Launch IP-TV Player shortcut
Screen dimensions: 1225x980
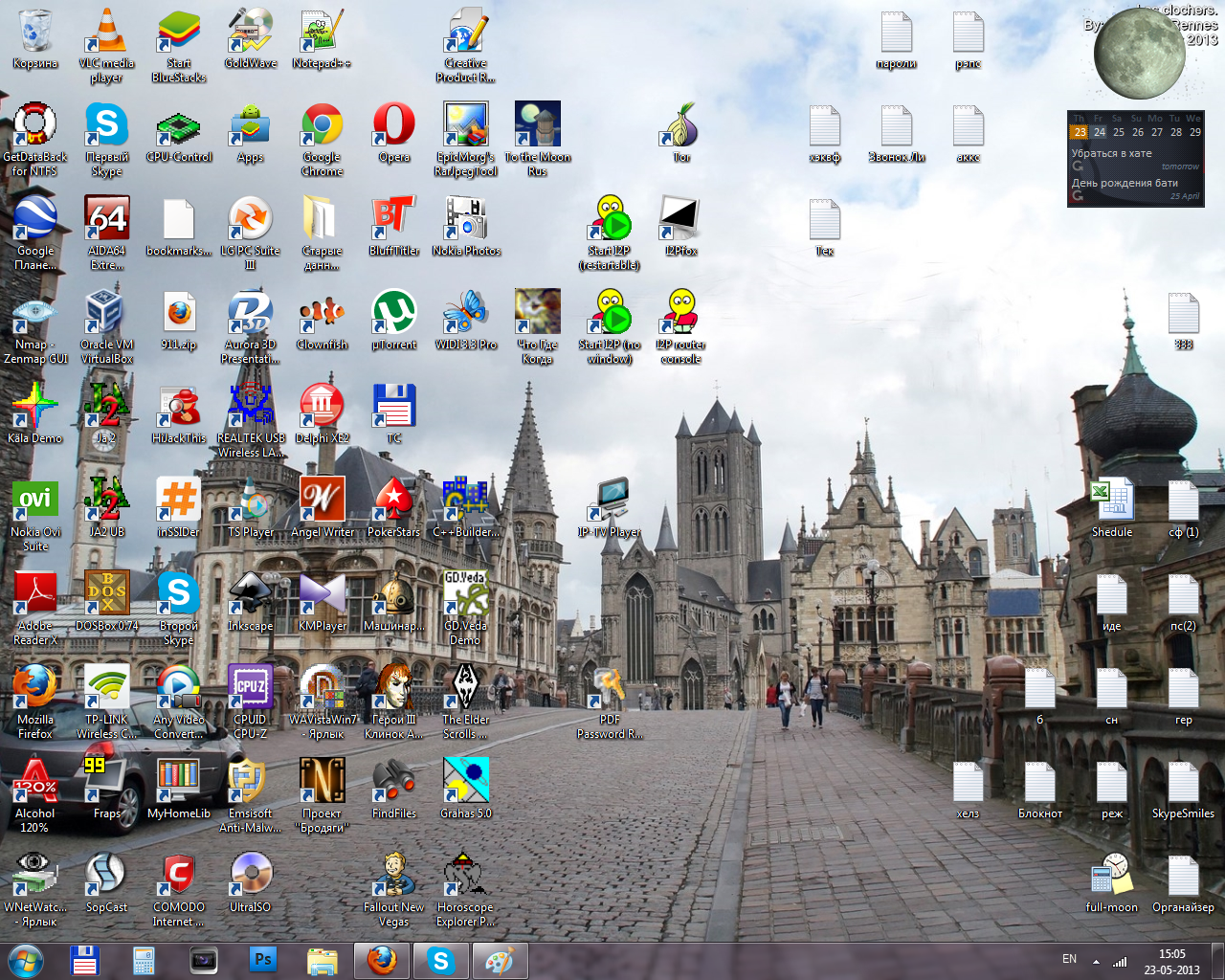point(610,508)
